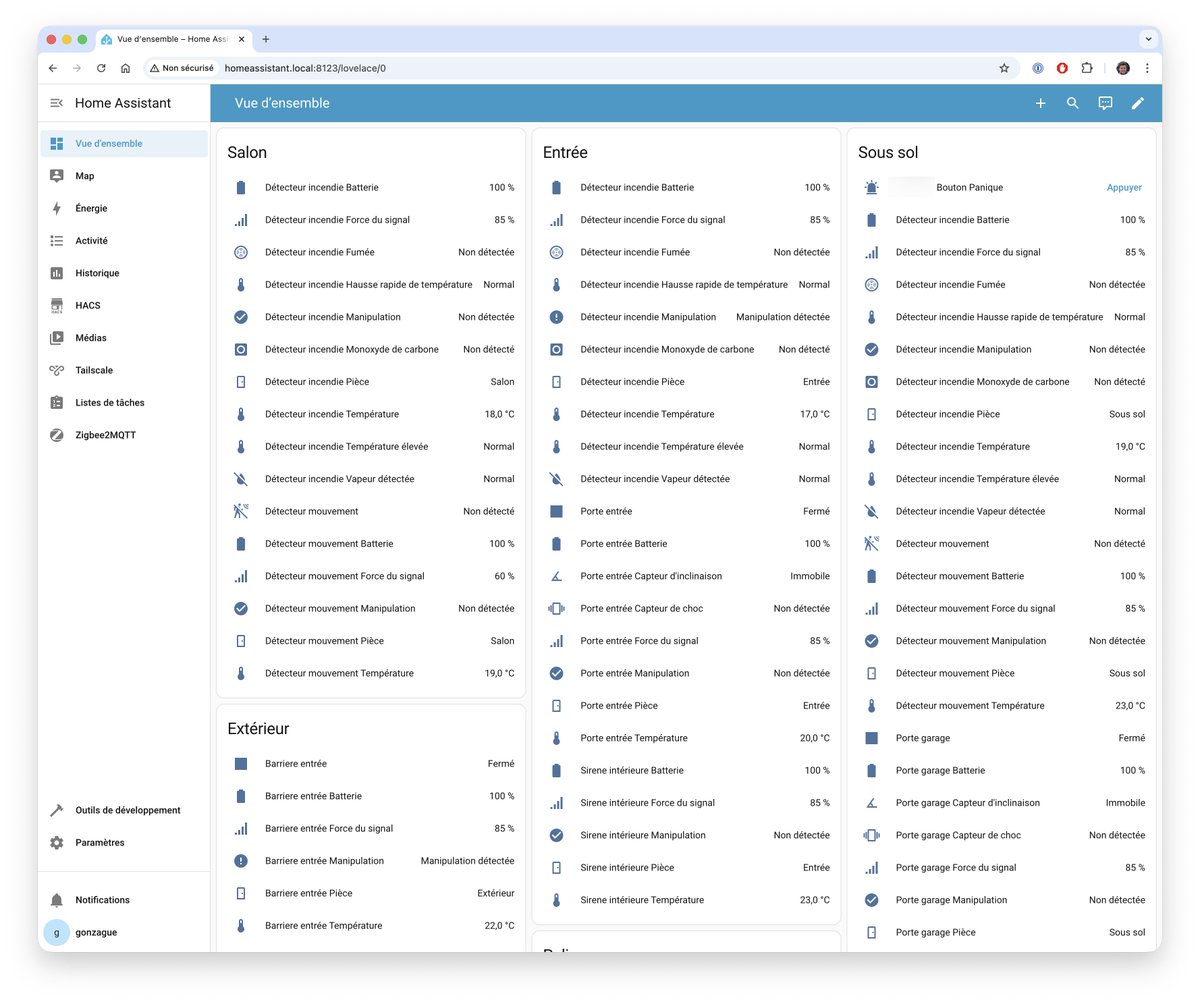Open Porte garage Capteur d'inclinaison row

tap(1002, 803)
